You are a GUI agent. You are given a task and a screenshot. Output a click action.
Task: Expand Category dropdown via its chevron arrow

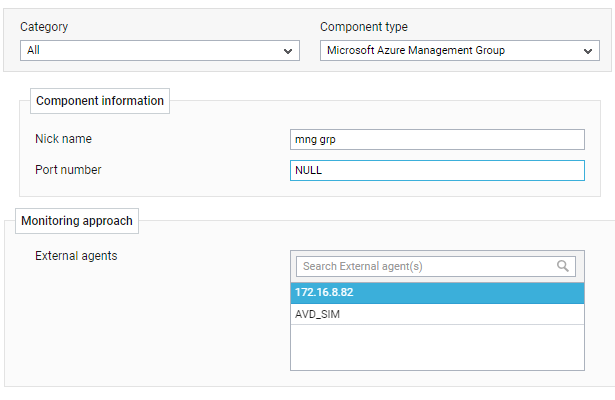coord(288,51)
